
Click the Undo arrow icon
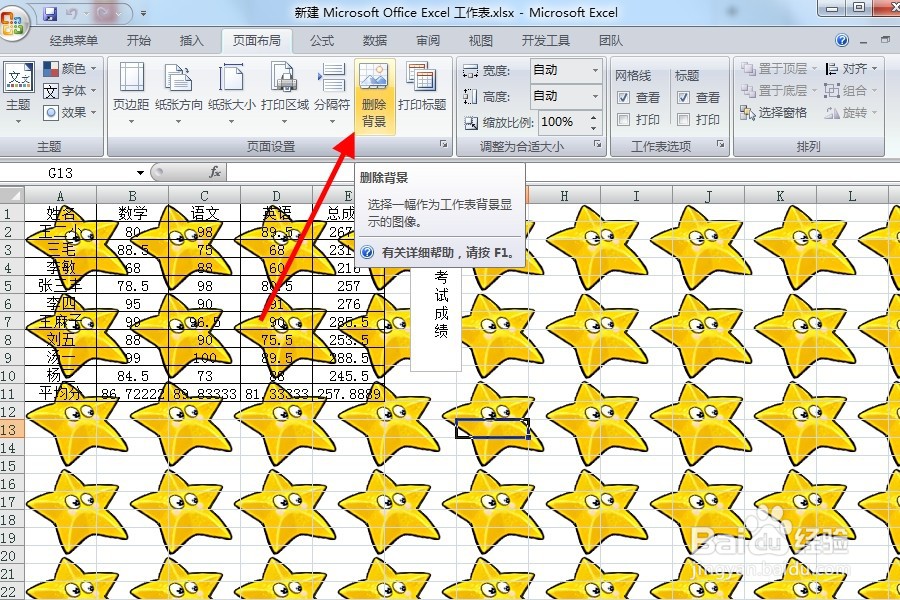tap(72, 13)
